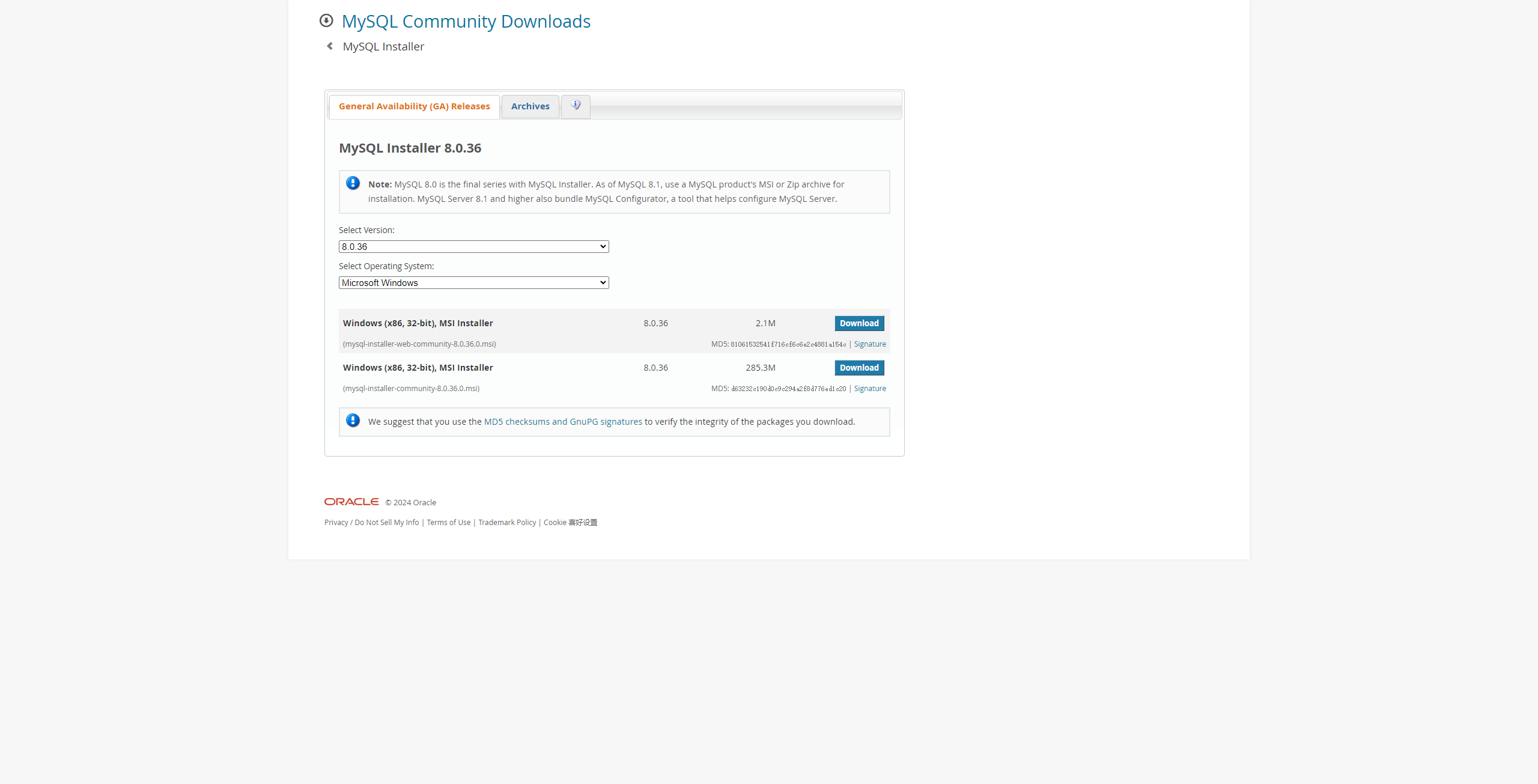Open the Select Operating System dropdown
The width and height of the screenshot is (1538, 784).
pos(473,283)
